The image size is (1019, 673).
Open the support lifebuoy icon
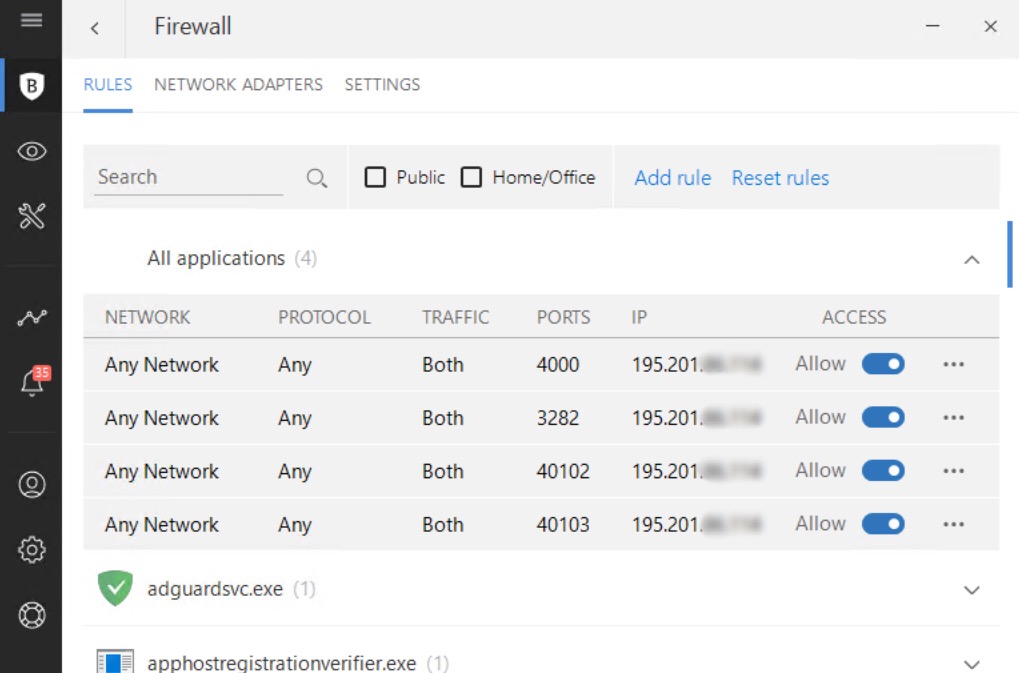[32, 614]
